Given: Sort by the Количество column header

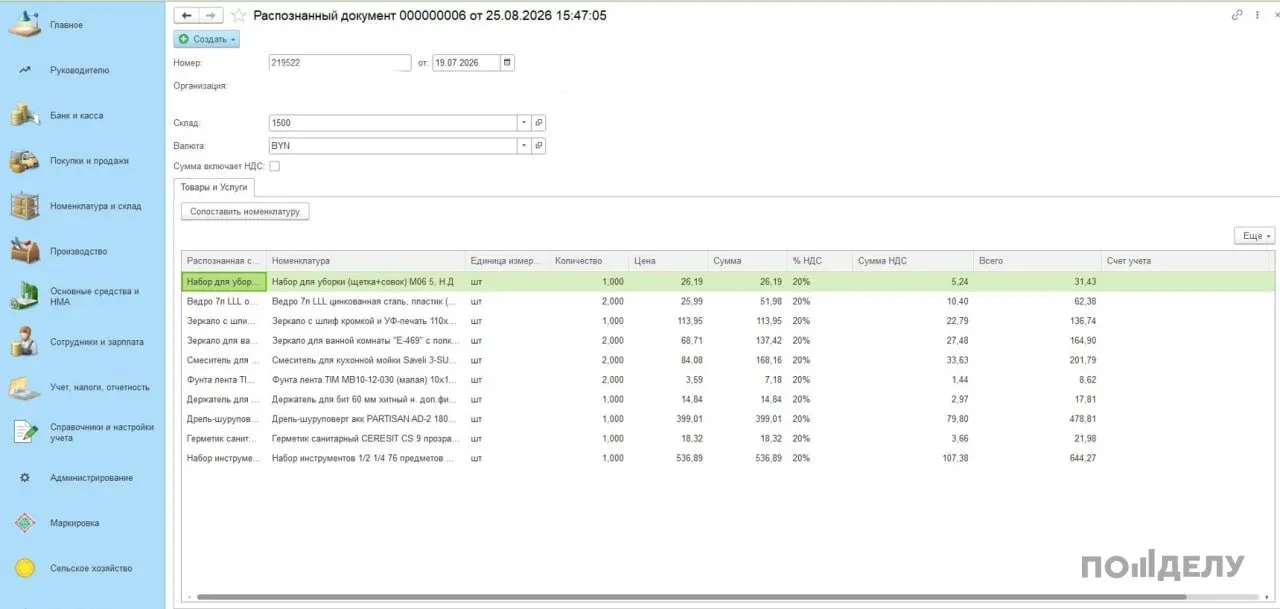Looking at the screenshot, I should click(x=589, y=261).
